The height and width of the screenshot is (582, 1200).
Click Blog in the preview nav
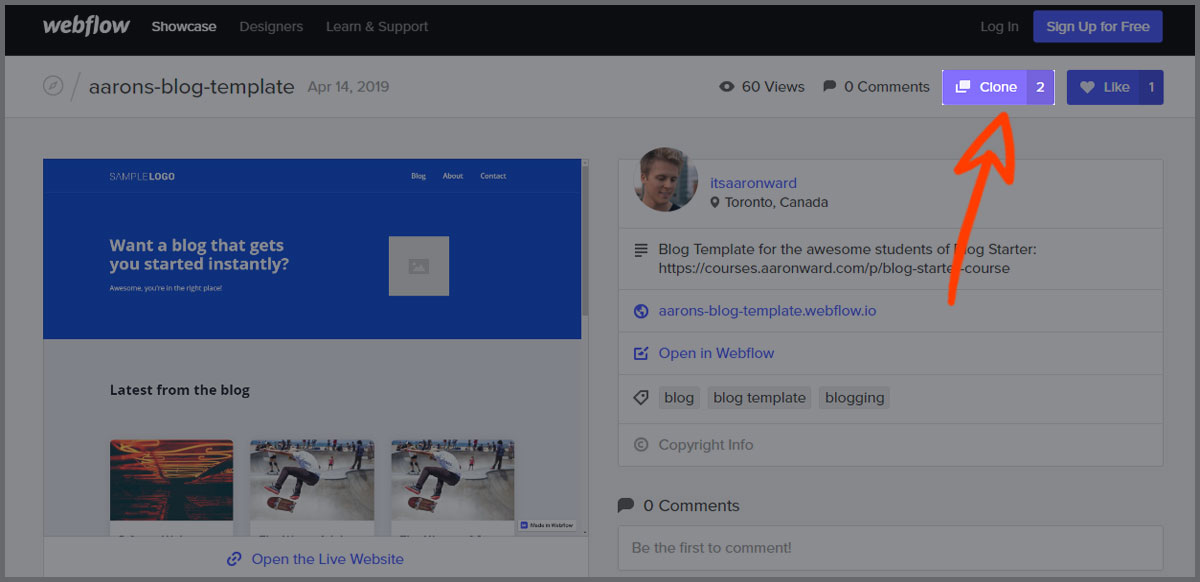click(418, 176)
